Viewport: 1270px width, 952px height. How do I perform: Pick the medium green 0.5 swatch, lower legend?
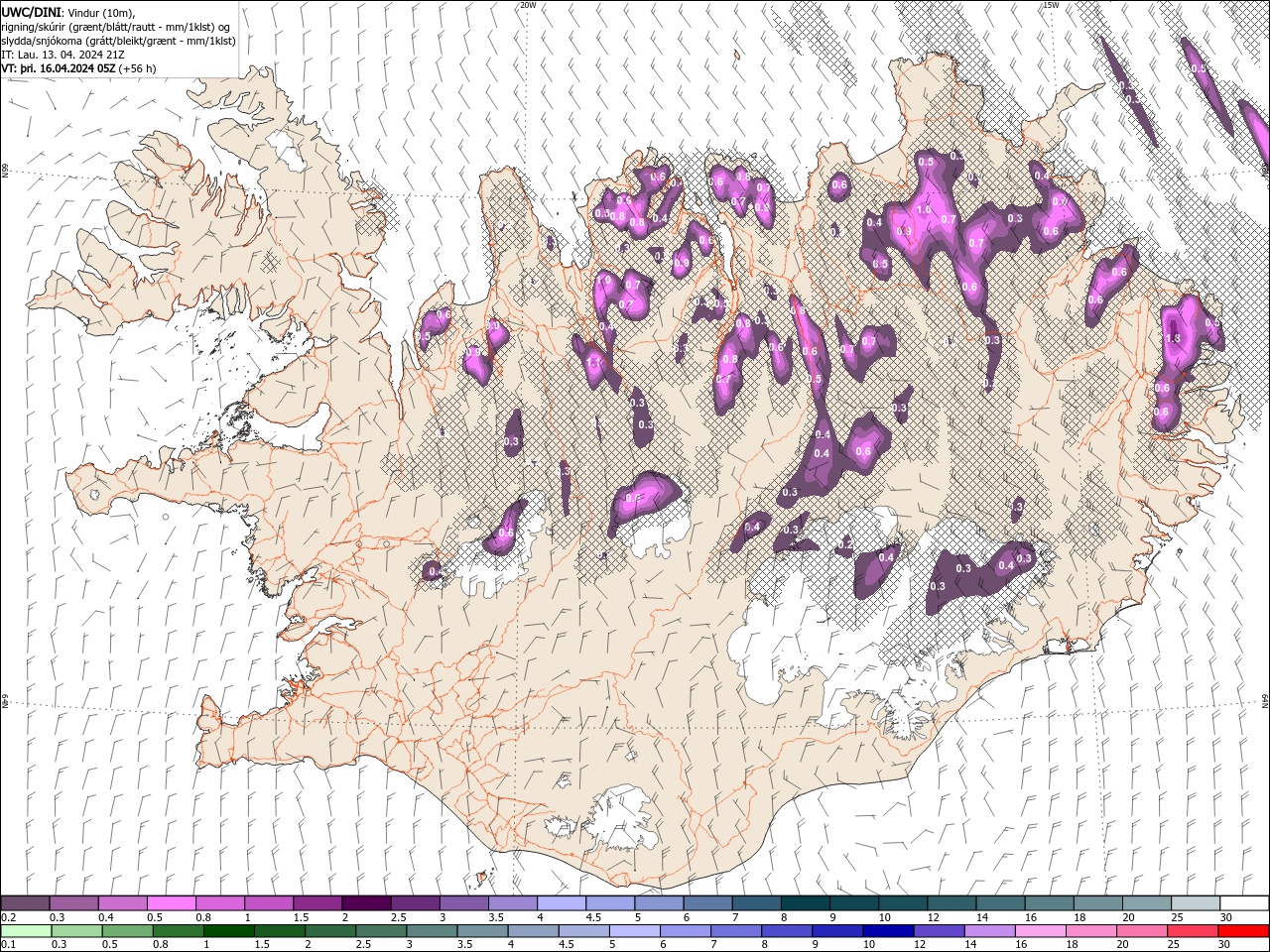pos(128,931)
